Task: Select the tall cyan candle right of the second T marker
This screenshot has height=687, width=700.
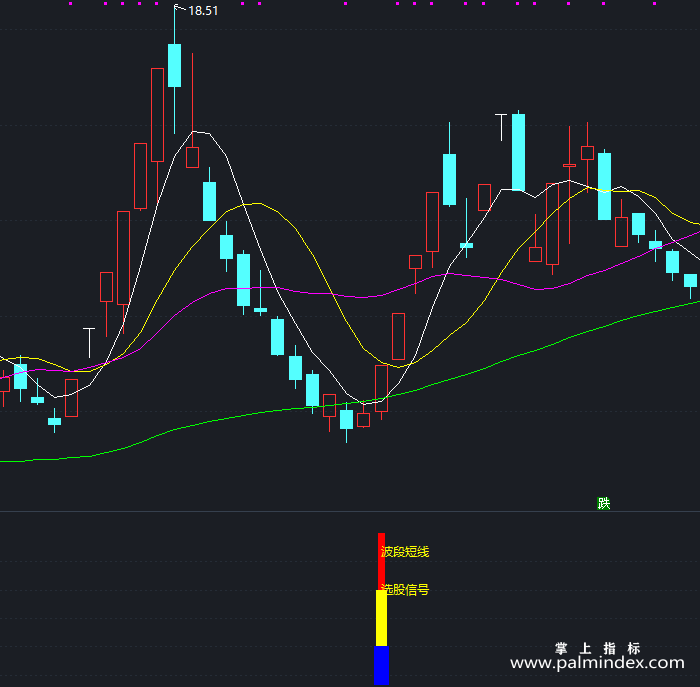Action: (518, 152)
